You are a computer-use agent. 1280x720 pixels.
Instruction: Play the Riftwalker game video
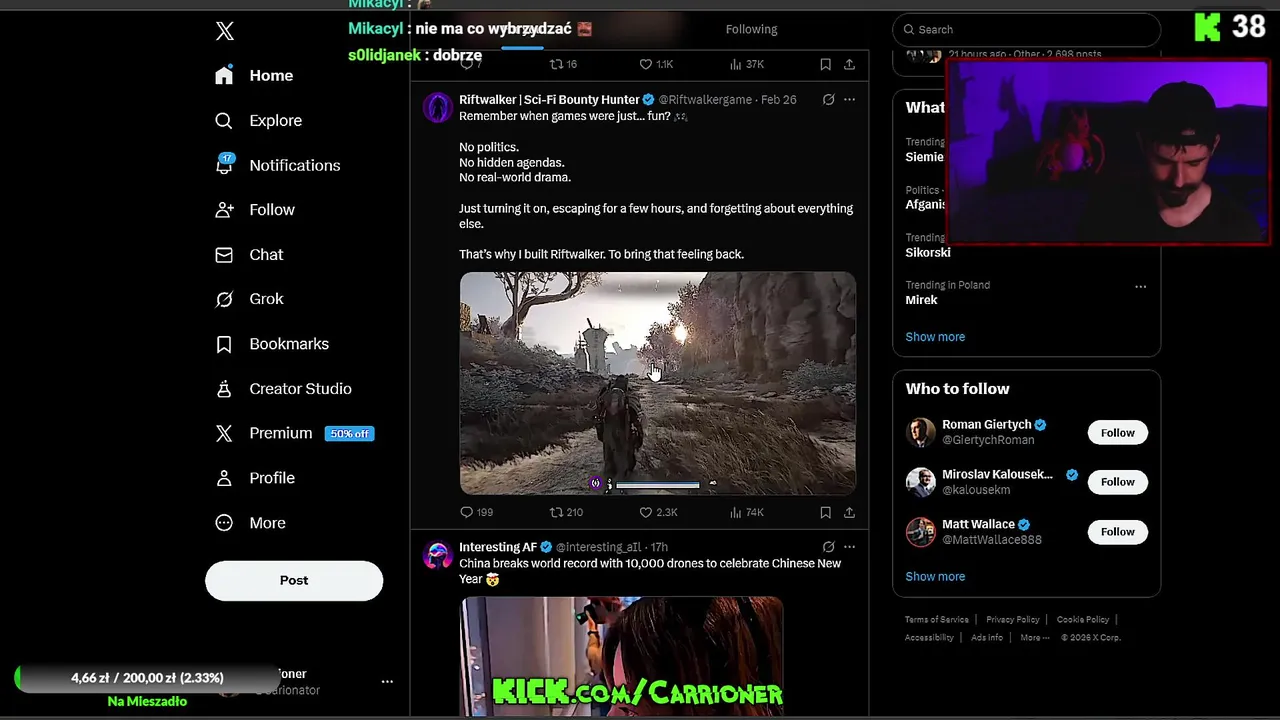(x=657, y=383)
